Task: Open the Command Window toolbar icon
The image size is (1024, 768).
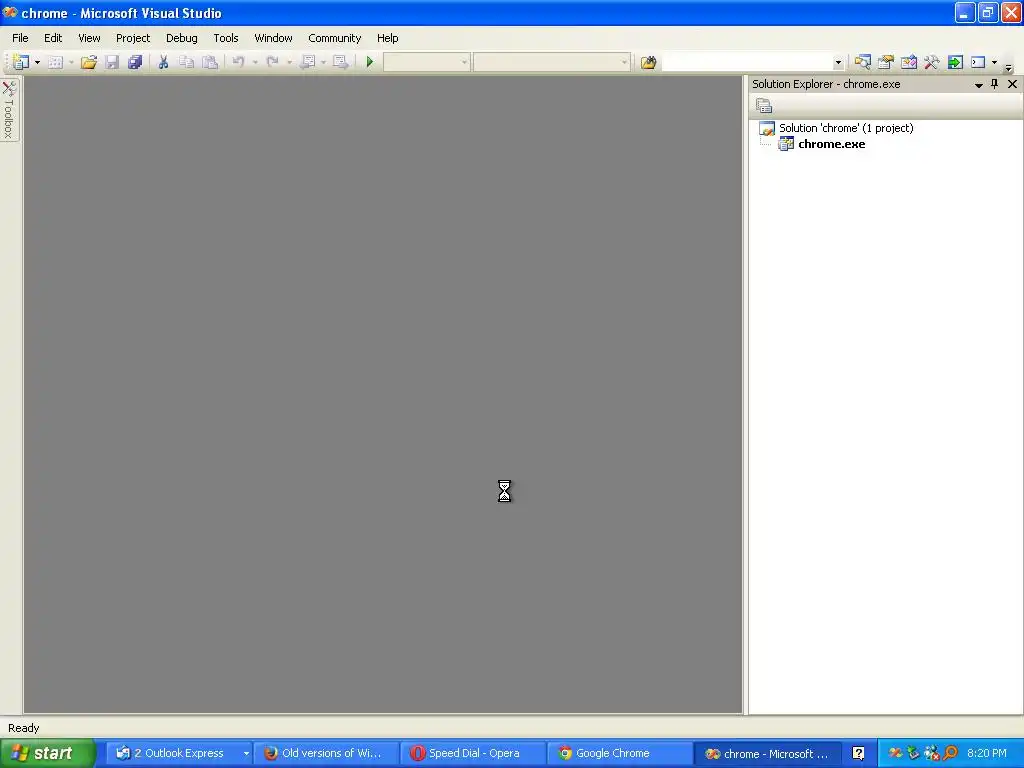Action: click(x=978, y=62)
